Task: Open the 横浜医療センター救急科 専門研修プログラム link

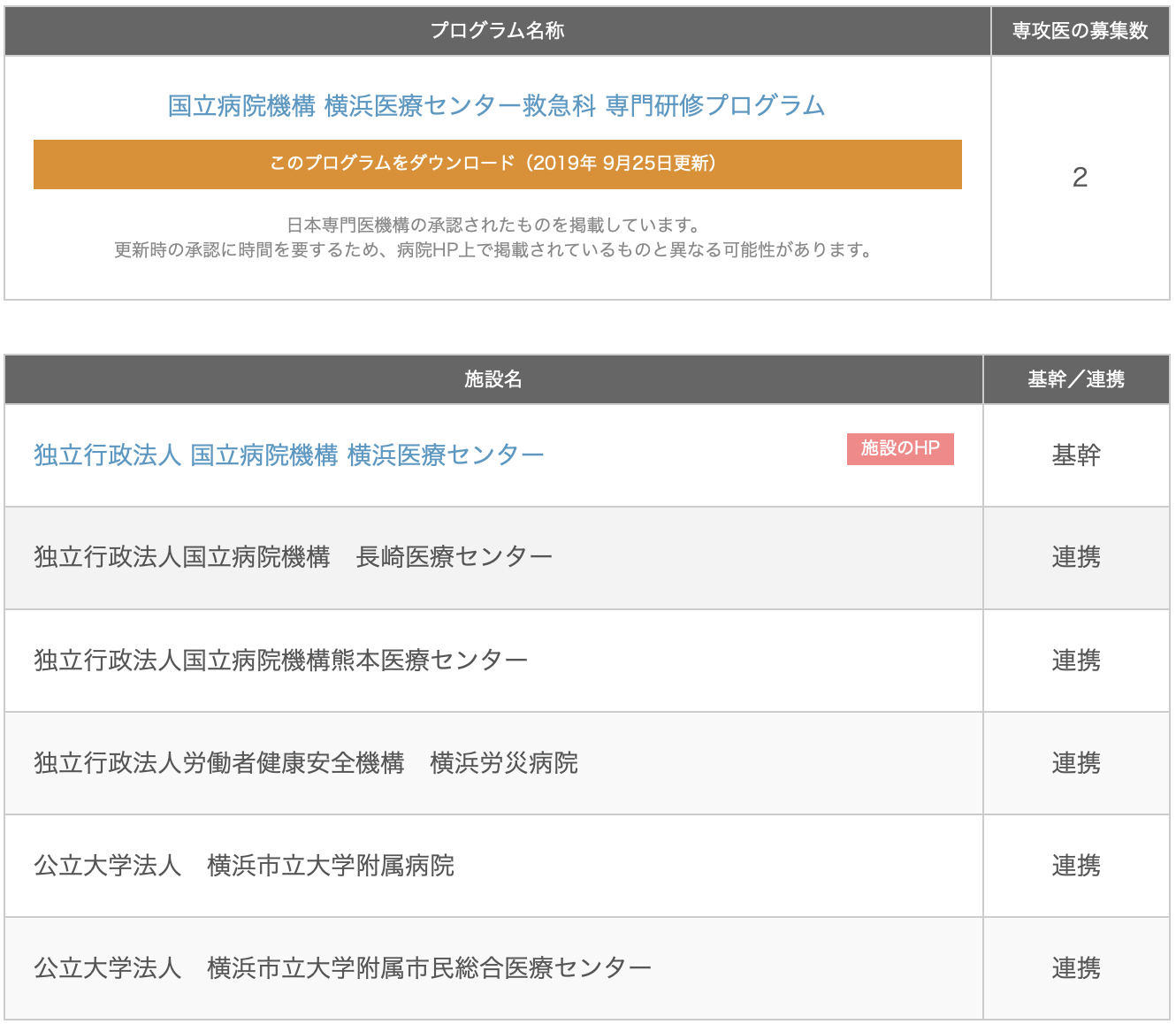Action: pyautogui.click(x=496, y=106)
